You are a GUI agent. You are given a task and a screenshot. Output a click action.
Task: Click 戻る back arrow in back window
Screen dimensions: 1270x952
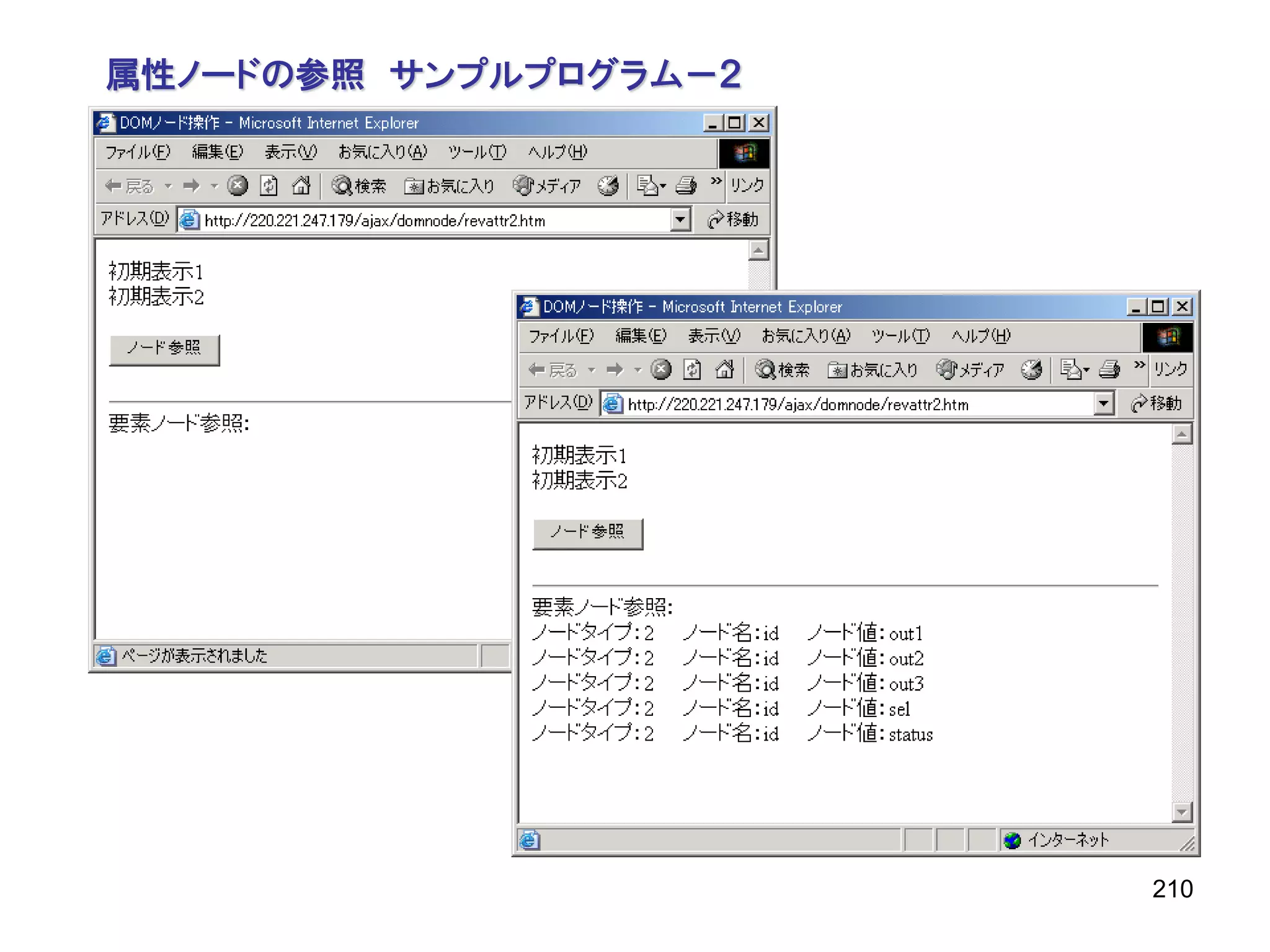(x=128, y=185)
